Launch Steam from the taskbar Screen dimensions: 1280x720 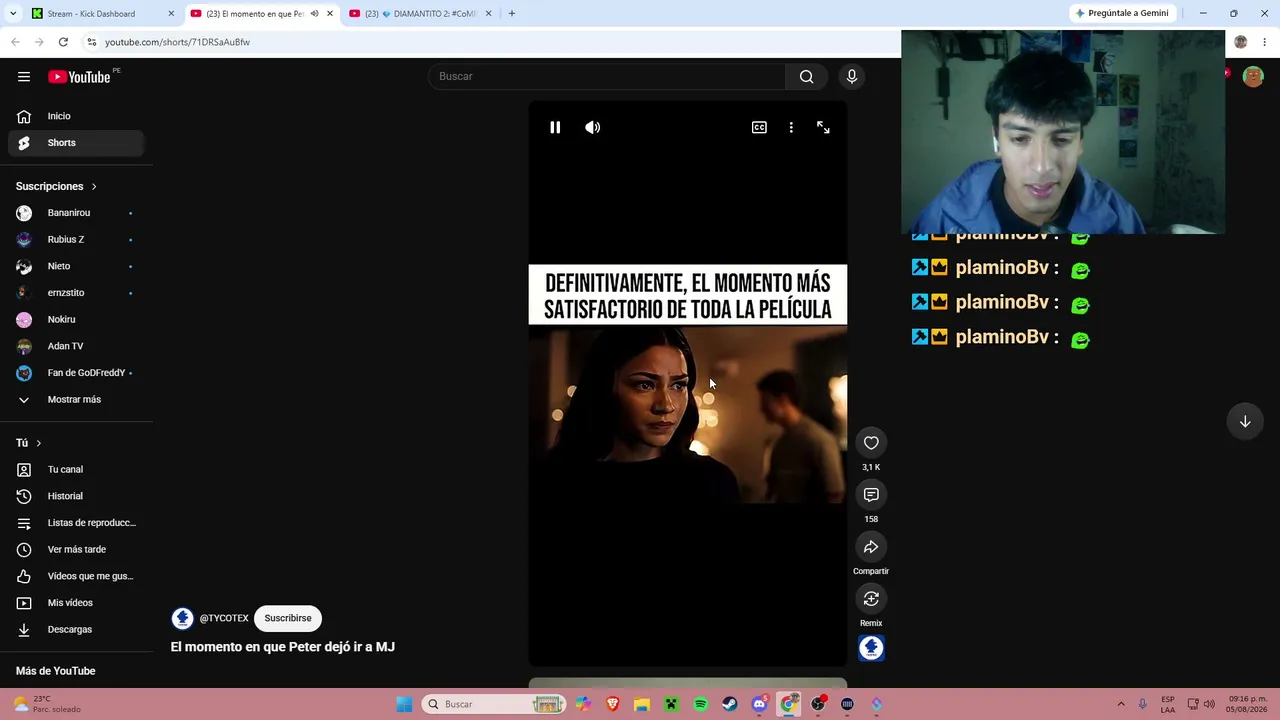click(729, 704)
